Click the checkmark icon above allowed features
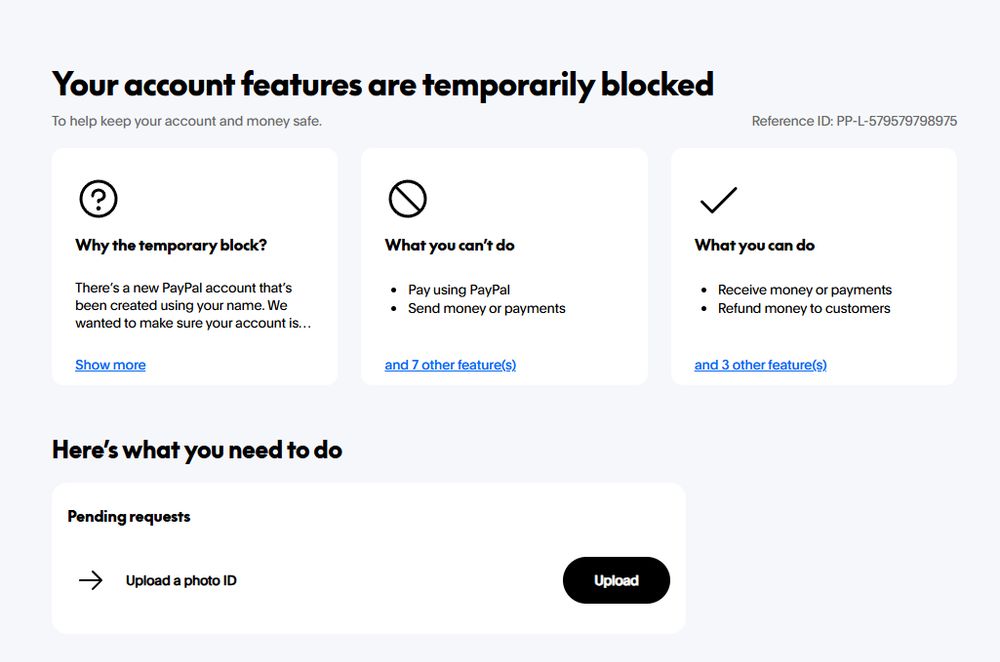 pyautogui.click(x=716, y=200)
